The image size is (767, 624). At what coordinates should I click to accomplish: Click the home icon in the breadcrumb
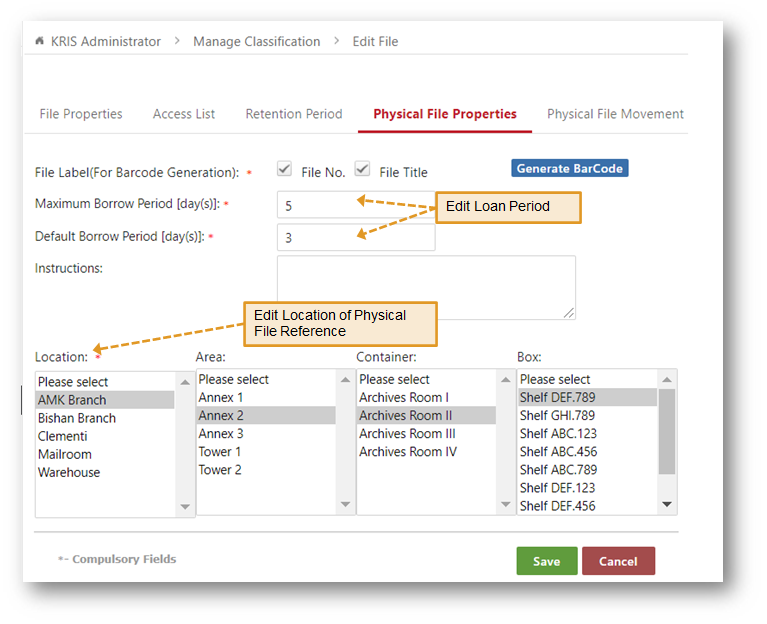[40, 41]
